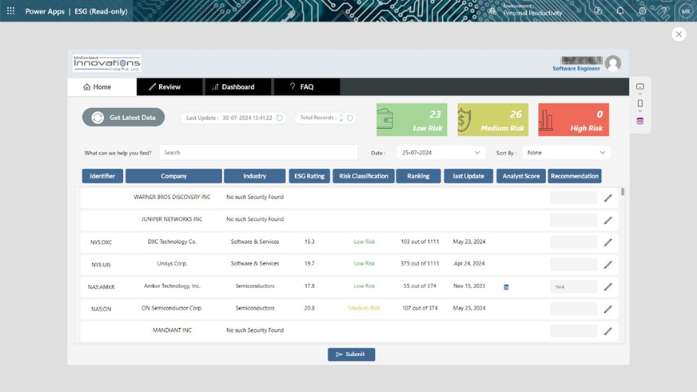Click the Innovations company logo
This screenshot has height=392, width=697.
coord(107,64)
